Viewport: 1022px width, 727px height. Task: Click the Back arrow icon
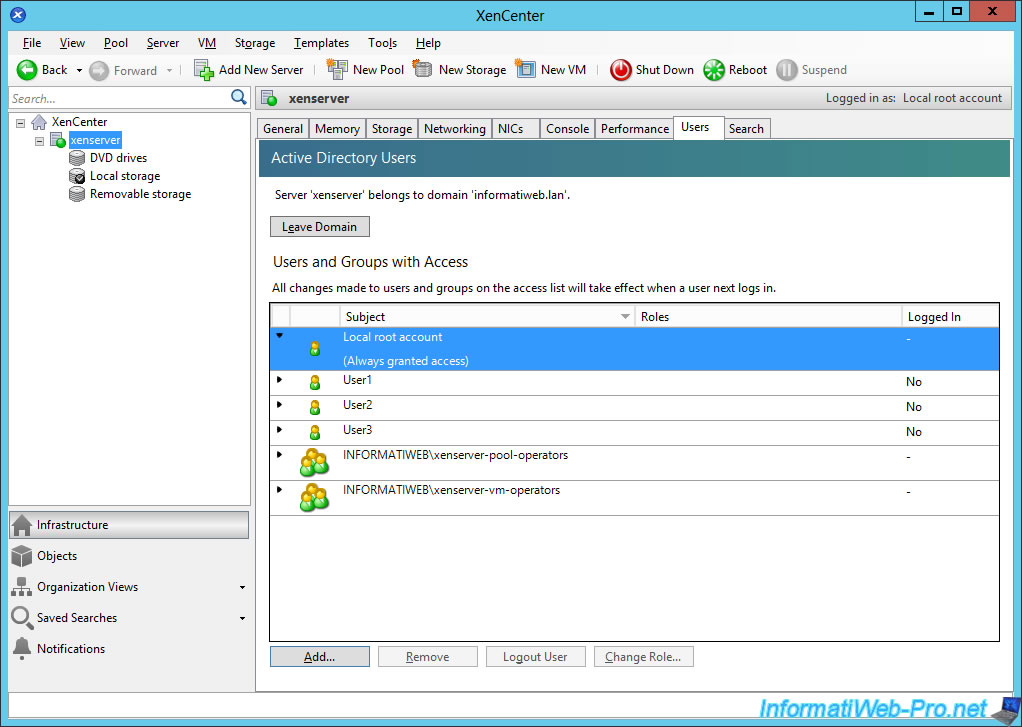[27, 70]
